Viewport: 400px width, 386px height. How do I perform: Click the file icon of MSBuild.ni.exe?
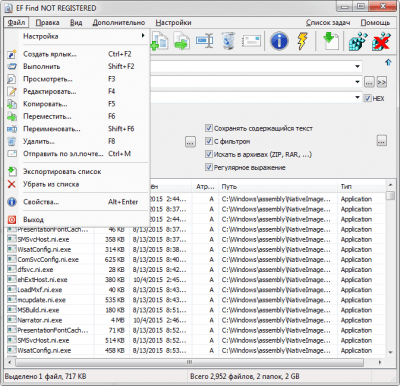(x=12, y=310)
